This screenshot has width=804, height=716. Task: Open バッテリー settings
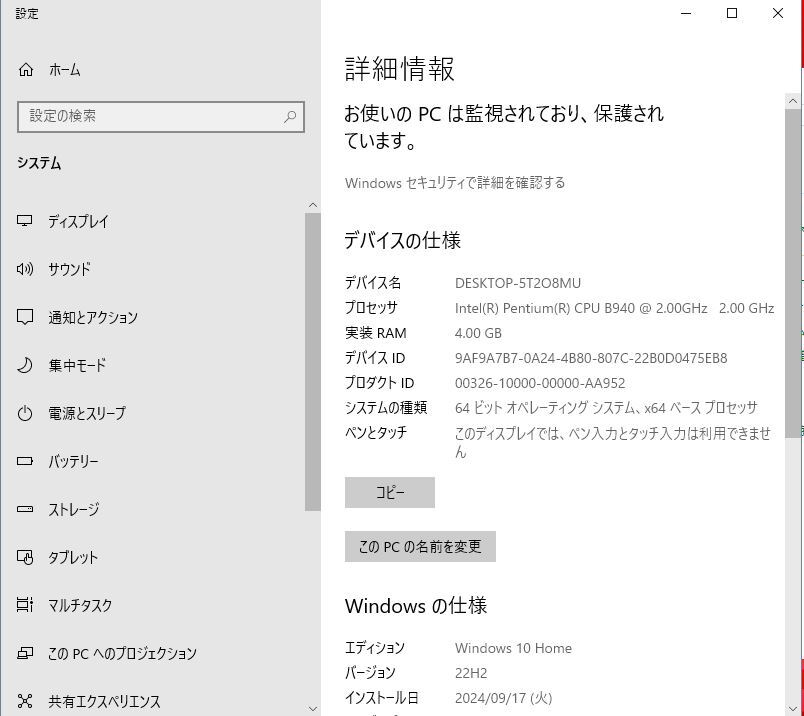[x=73, y=462]
